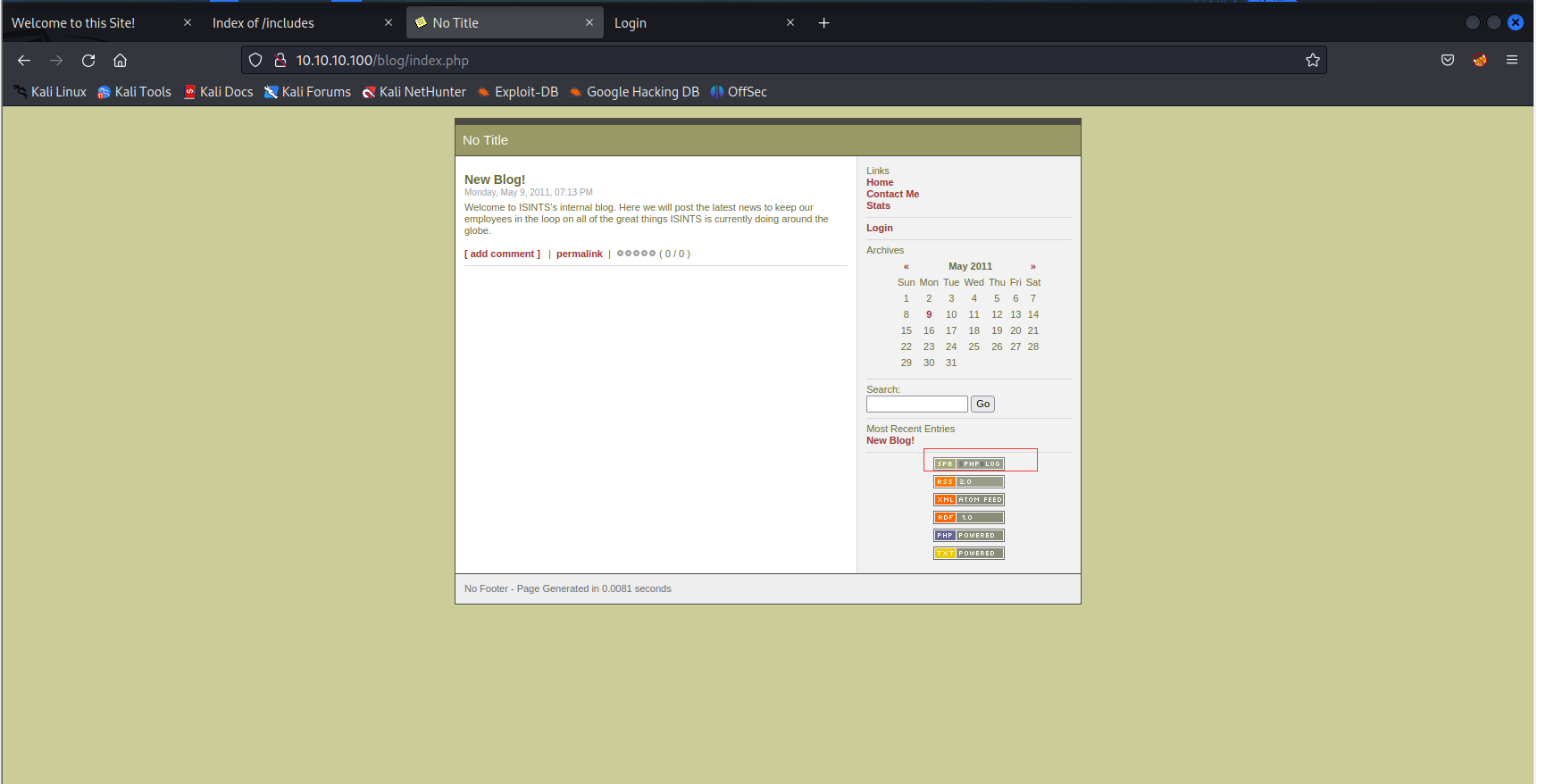Open the Kali Forums bookmark
1546x784 pixels.
point(307,92)
